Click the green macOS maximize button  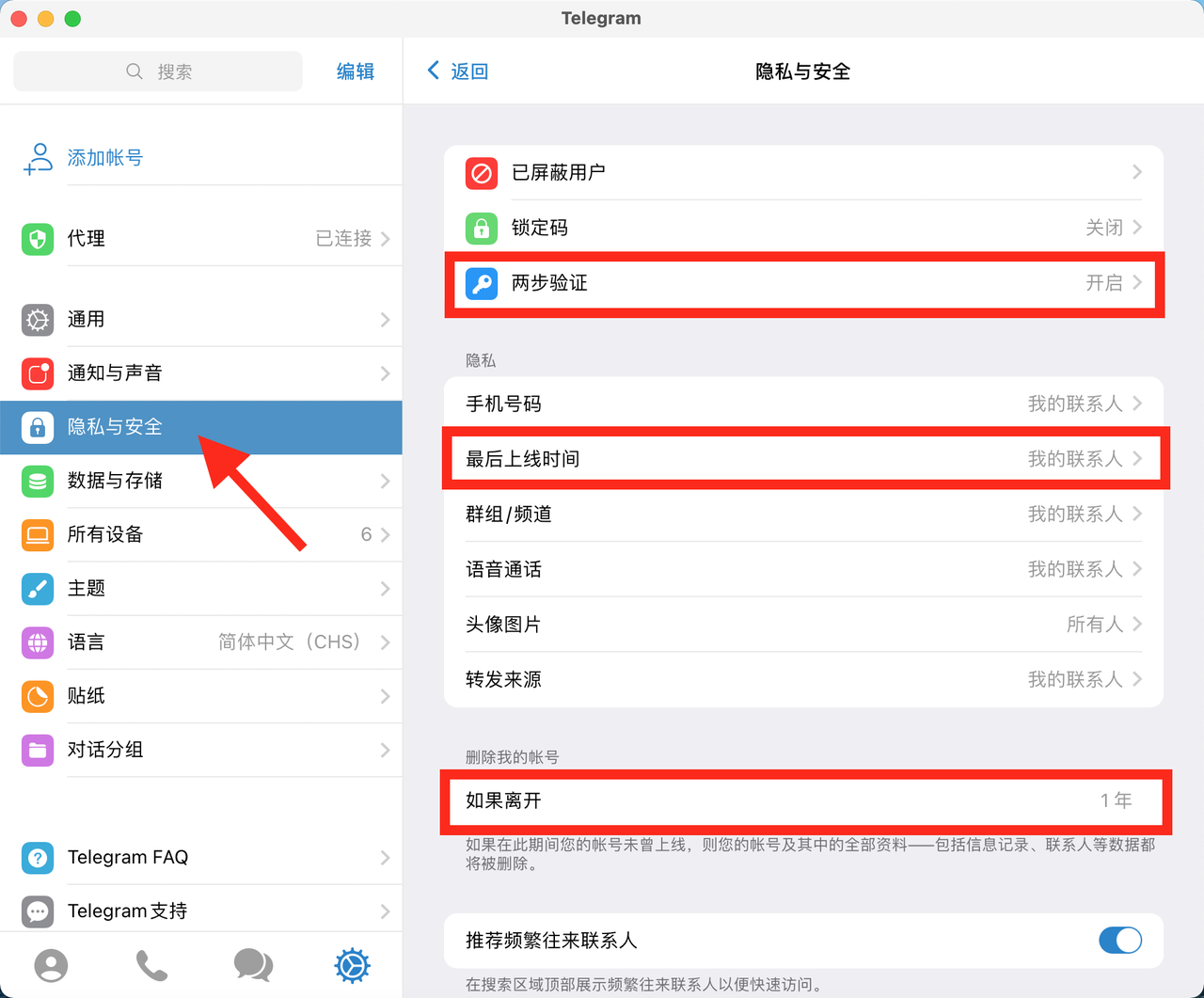(x=72, y=19)
